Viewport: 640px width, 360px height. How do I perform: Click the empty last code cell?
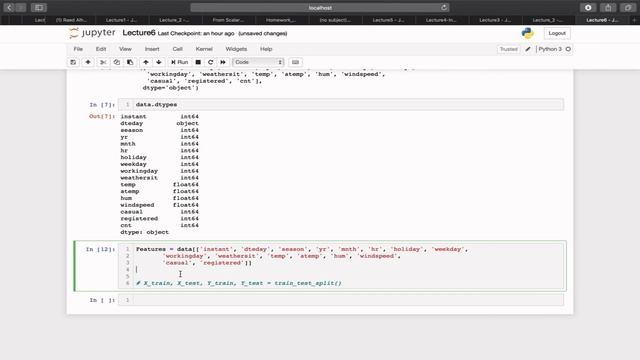pos(341,300)
